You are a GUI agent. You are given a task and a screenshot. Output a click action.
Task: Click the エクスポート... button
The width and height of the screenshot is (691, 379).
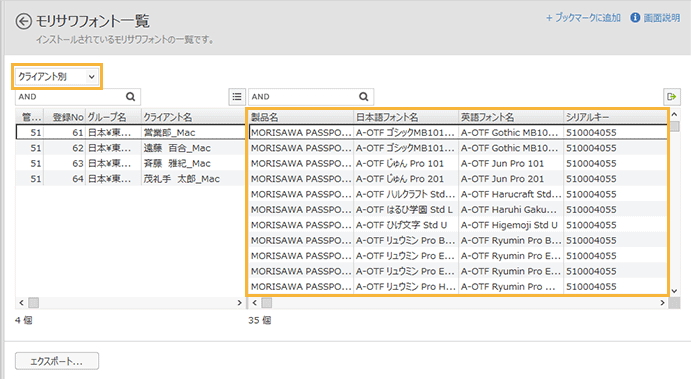pos(57,361)
